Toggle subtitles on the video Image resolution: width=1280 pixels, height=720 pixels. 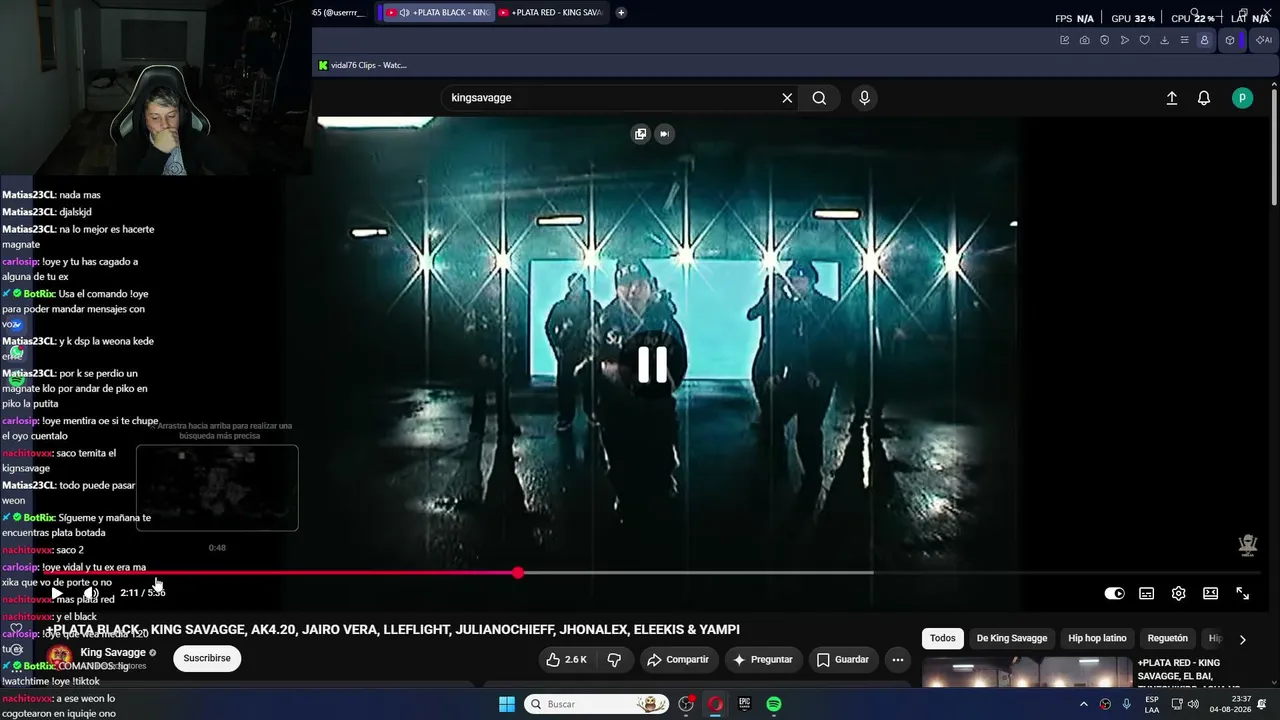point(1146,593)
